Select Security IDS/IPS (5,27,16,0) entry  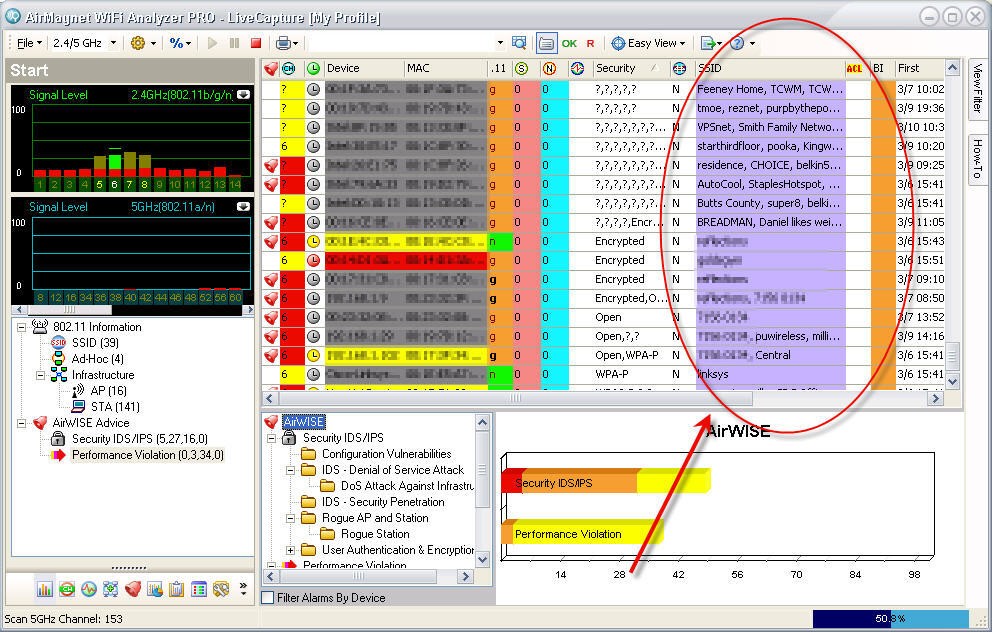point(139,439)
